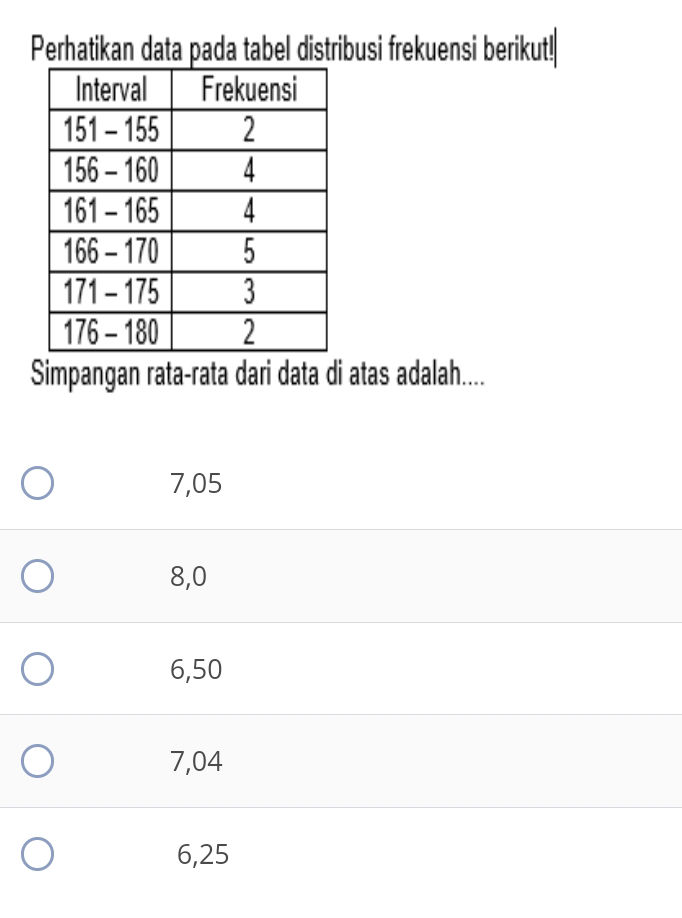Click the Frekuensi column header
The width and height of the screenshot is (682, 918).
click(x=248, y=90)
